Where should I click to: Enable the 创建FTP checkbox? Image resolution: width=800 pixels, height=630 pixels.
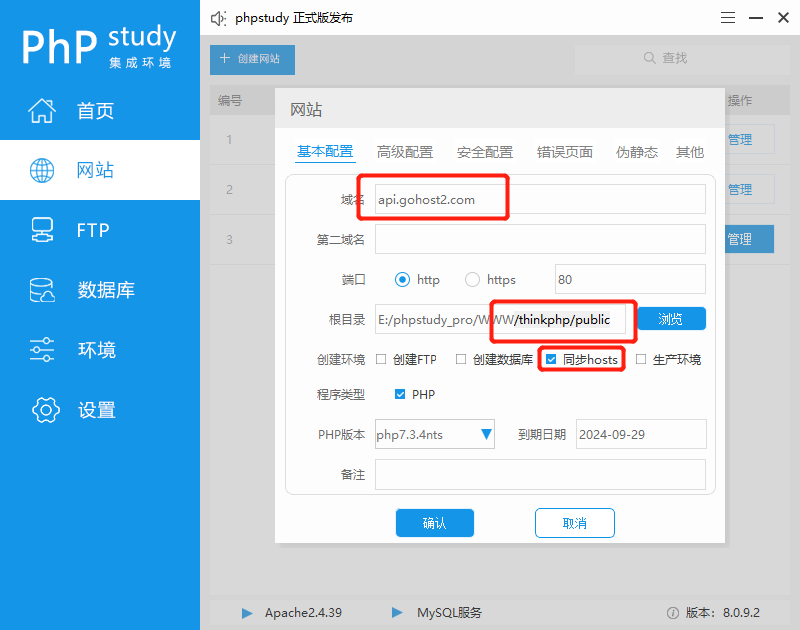[x=381, y=359]
